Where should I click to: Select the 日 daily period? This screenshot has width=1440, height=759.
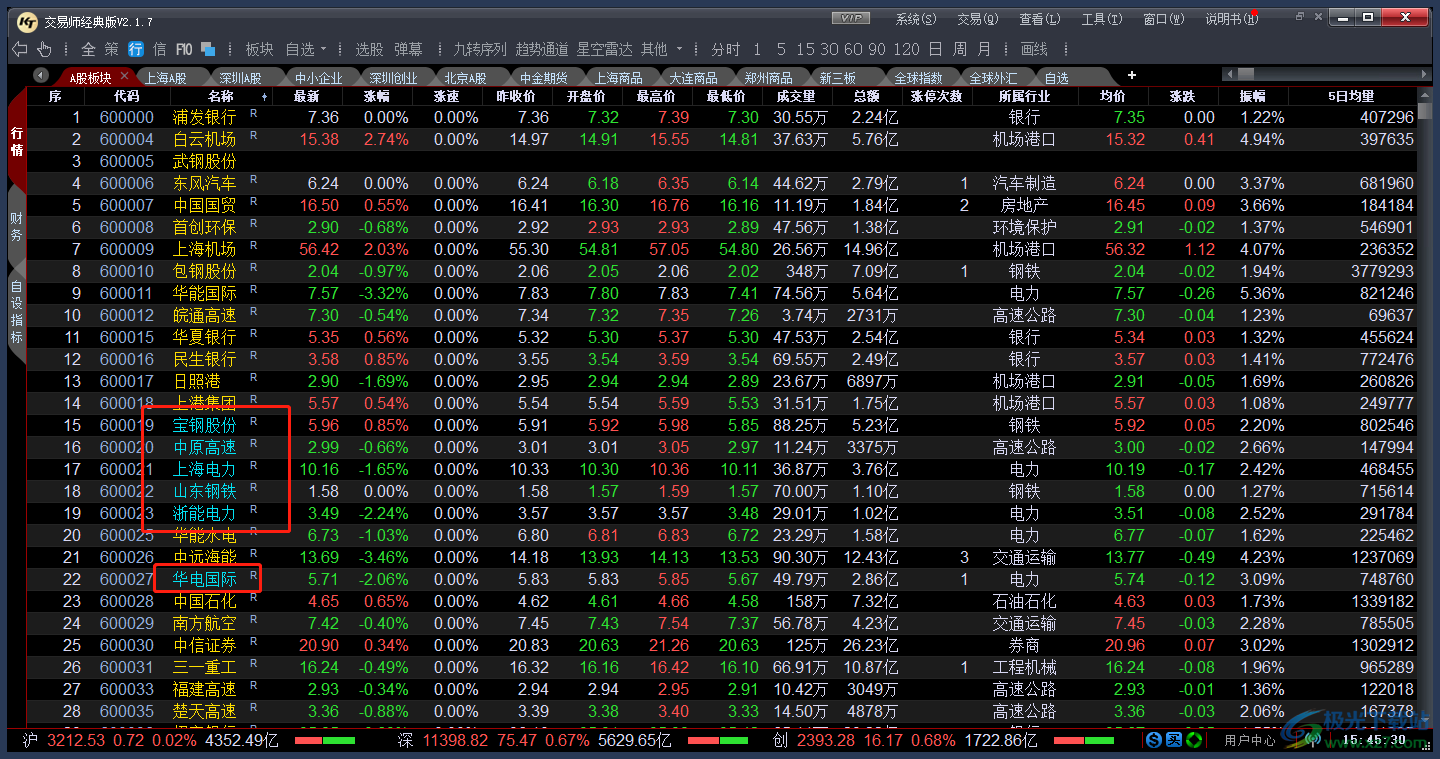click(x=935, y=49)
